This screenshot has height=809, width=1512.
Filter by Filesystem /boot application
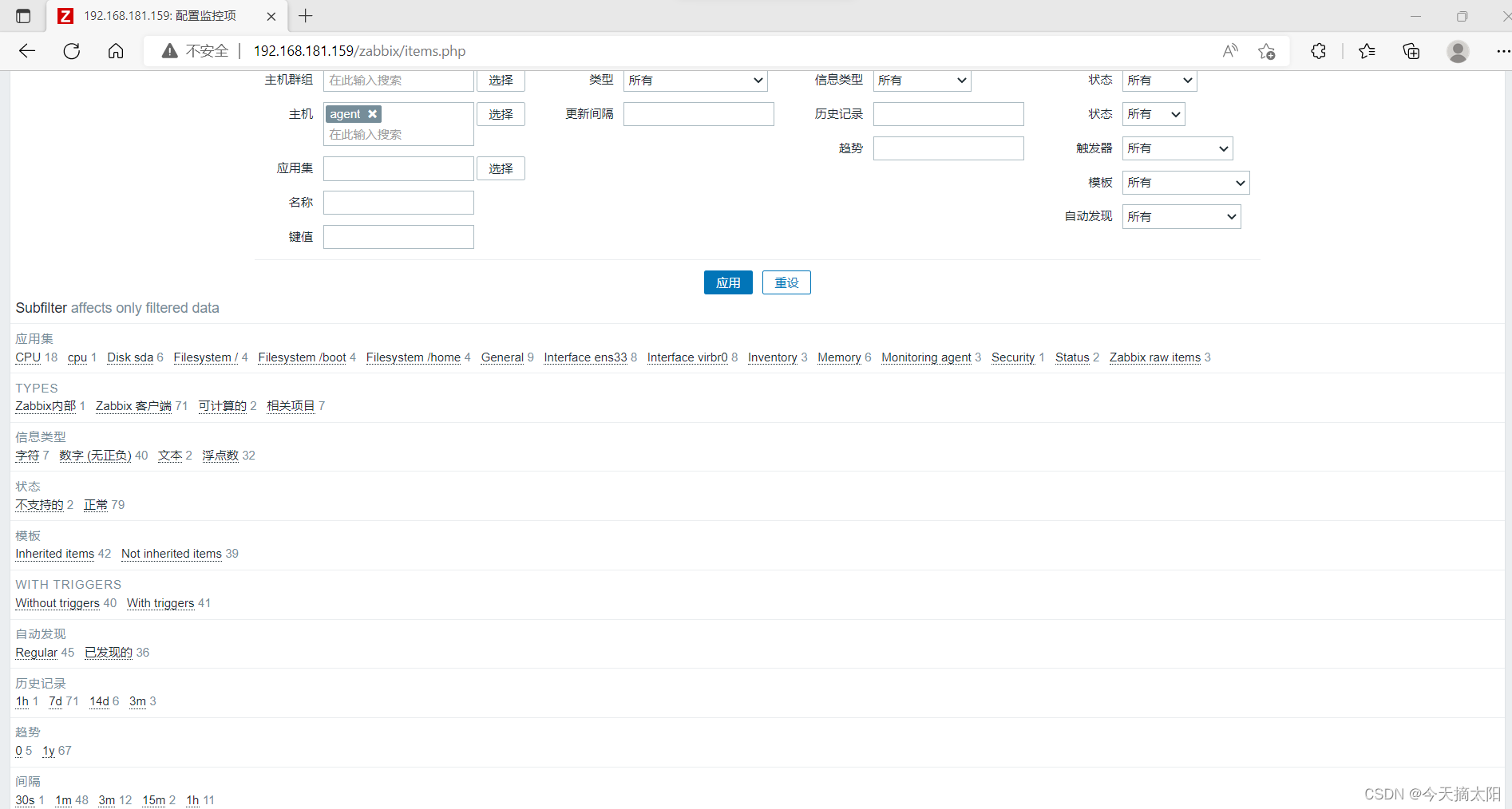coord(302,357)
